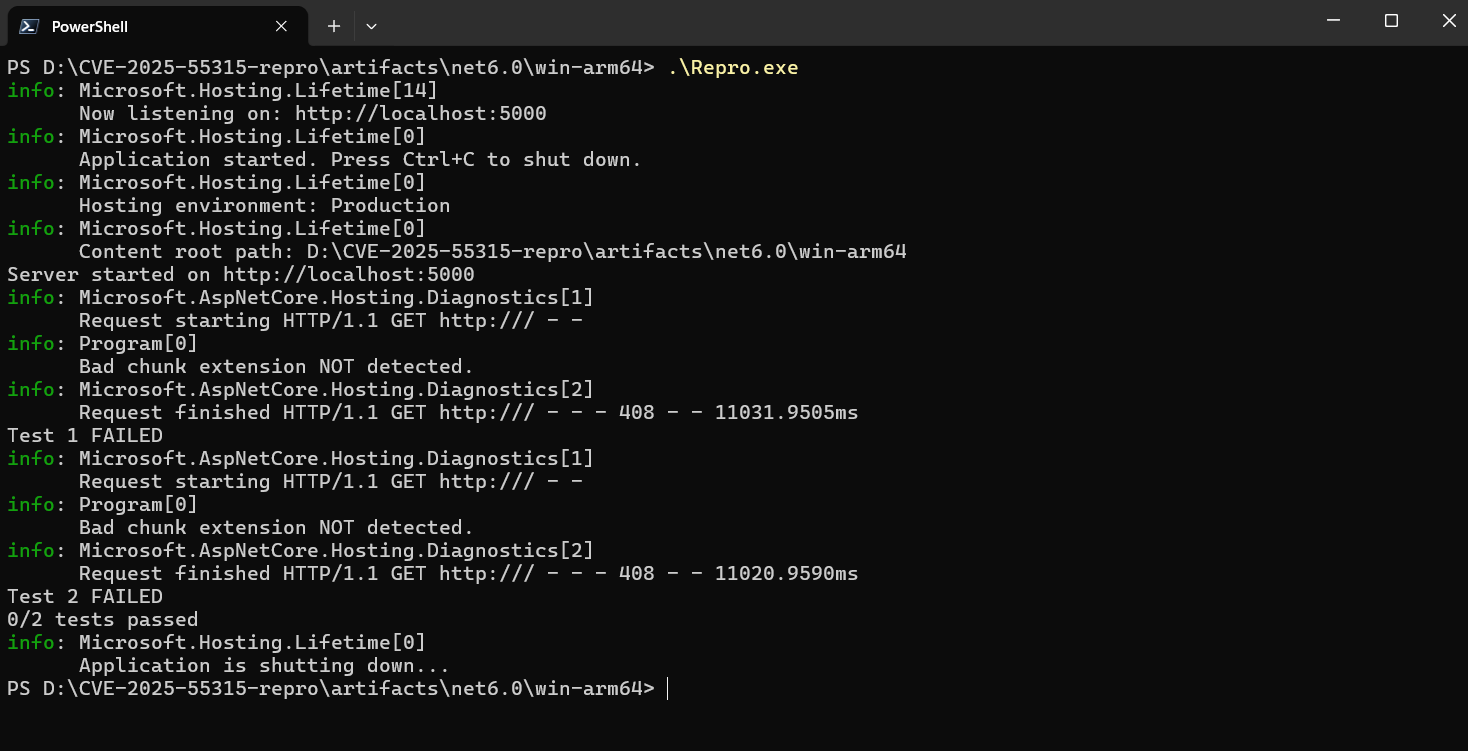Click the "Test 2 FAILED" output line
Image resolution: width=1468 pixels, height=751 pixels.
[x=85, y=597]
